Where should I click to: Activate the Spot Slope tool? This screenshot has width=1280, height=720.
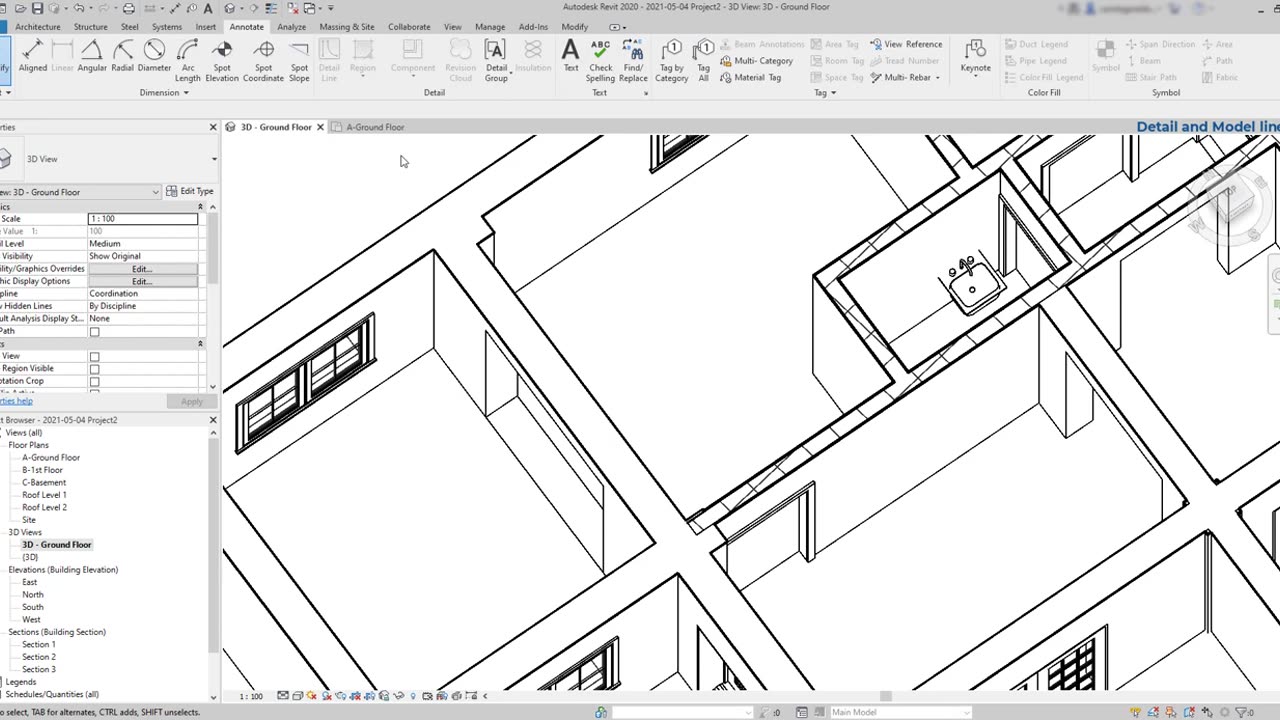(x=299, y=61)
